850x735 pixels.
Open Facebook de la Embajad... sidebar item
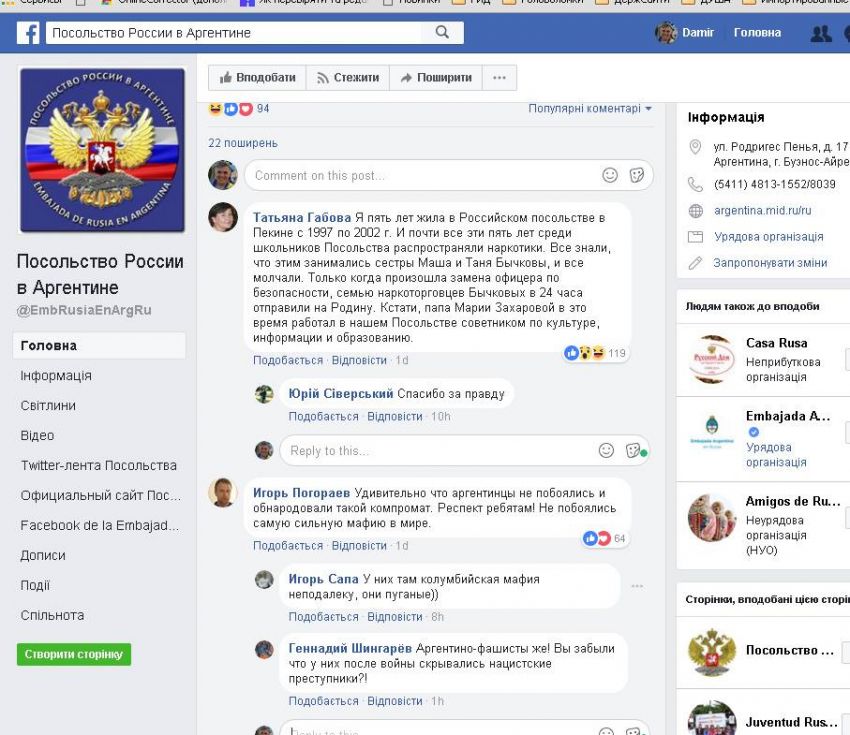[x=100, y=525]
